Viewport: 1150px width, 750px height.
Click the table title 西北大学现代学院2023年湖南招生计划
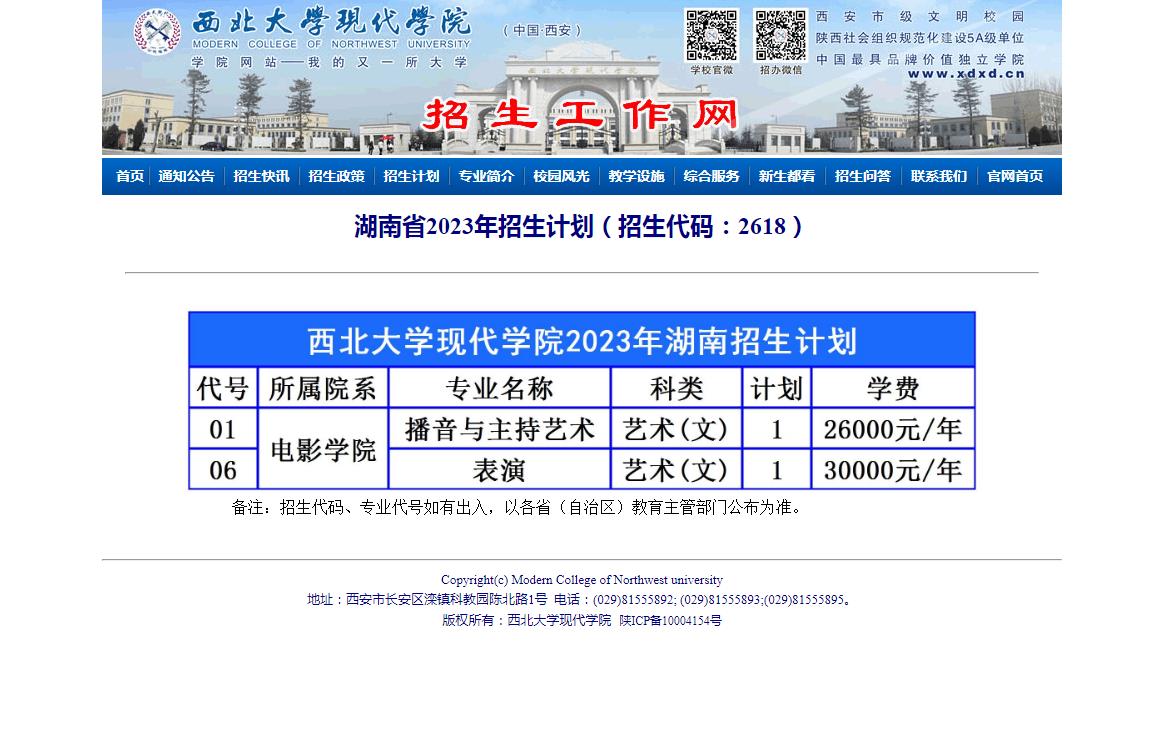582,341
